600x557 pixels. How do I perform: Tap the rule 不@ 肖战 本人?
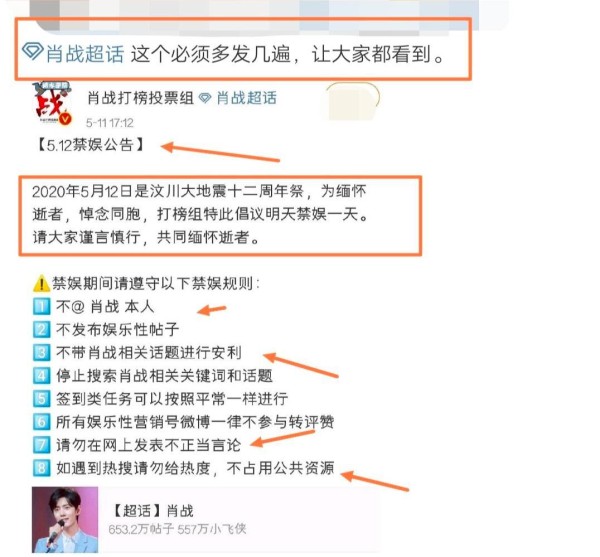tap(105, 307)
